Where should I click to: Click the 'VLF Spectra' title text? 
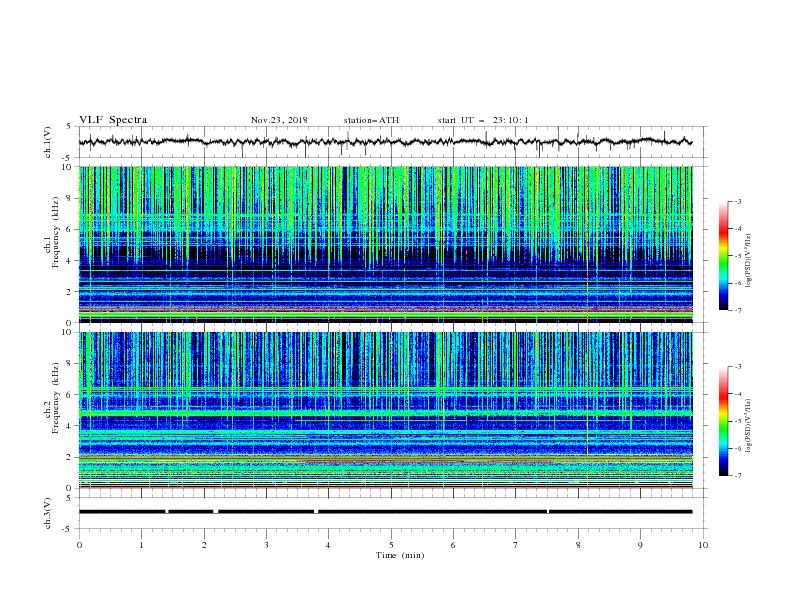click(113, 120)
